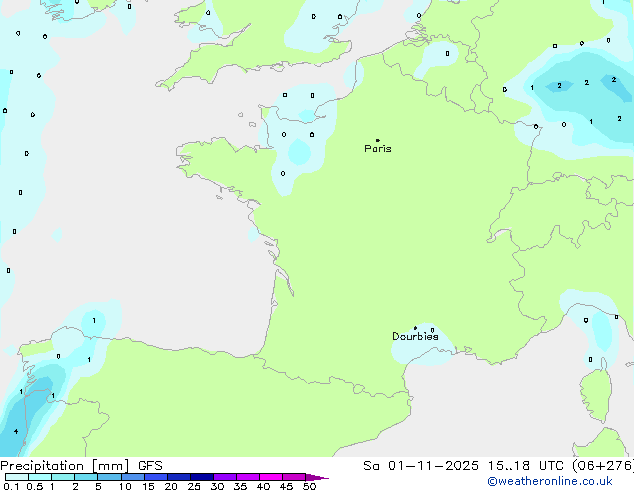This screenshot has width=634, height=490.
Task: Click the '25' legend scale label
Action: (194, 486)
